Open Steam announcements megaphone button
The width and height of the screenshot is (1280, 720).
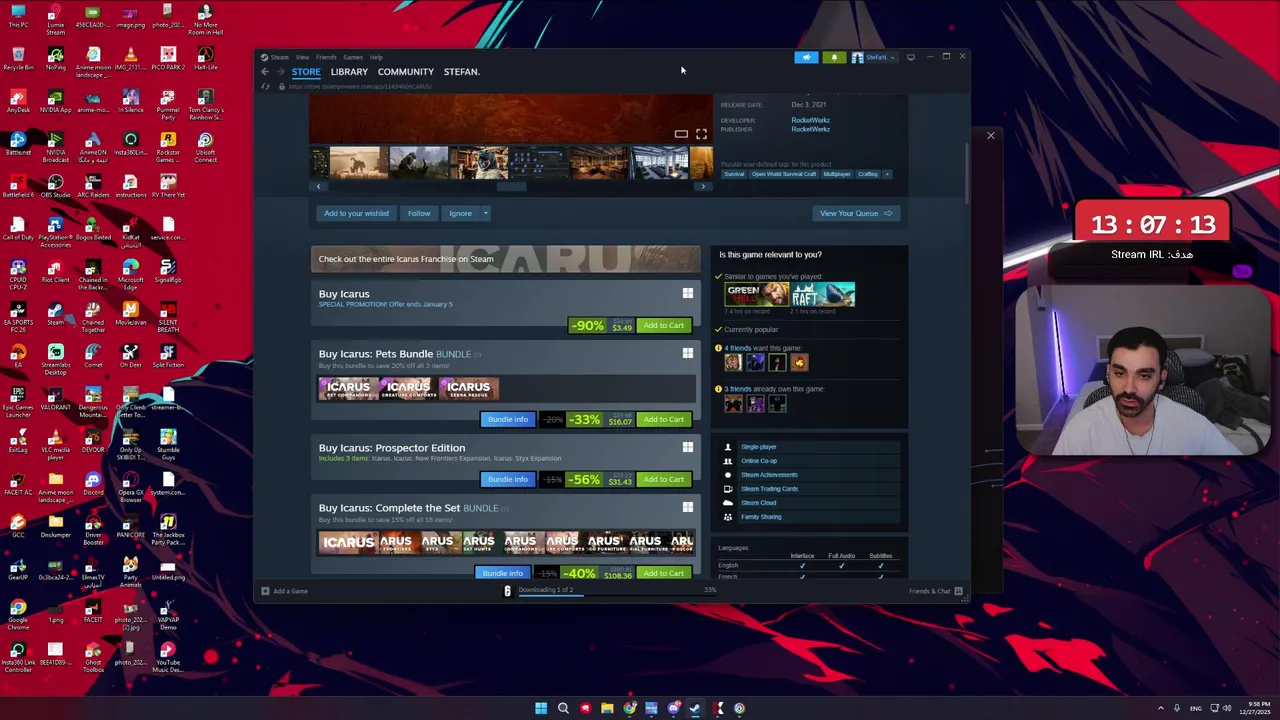[x=806, y=57]
